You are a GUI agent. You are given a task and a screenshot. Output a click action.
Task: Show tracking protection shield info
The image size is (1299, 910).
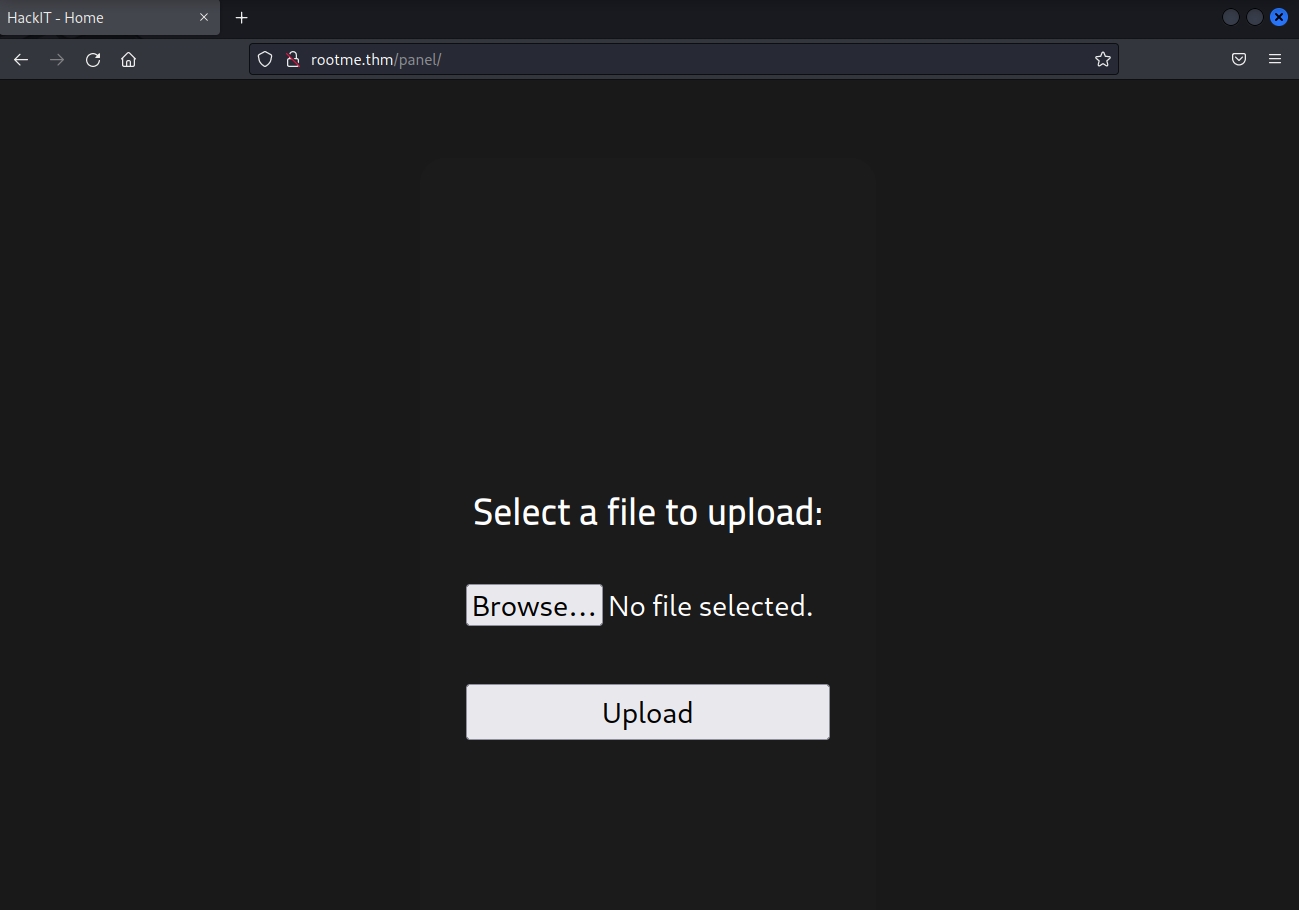pyautogui.click(x=265, y=60)
